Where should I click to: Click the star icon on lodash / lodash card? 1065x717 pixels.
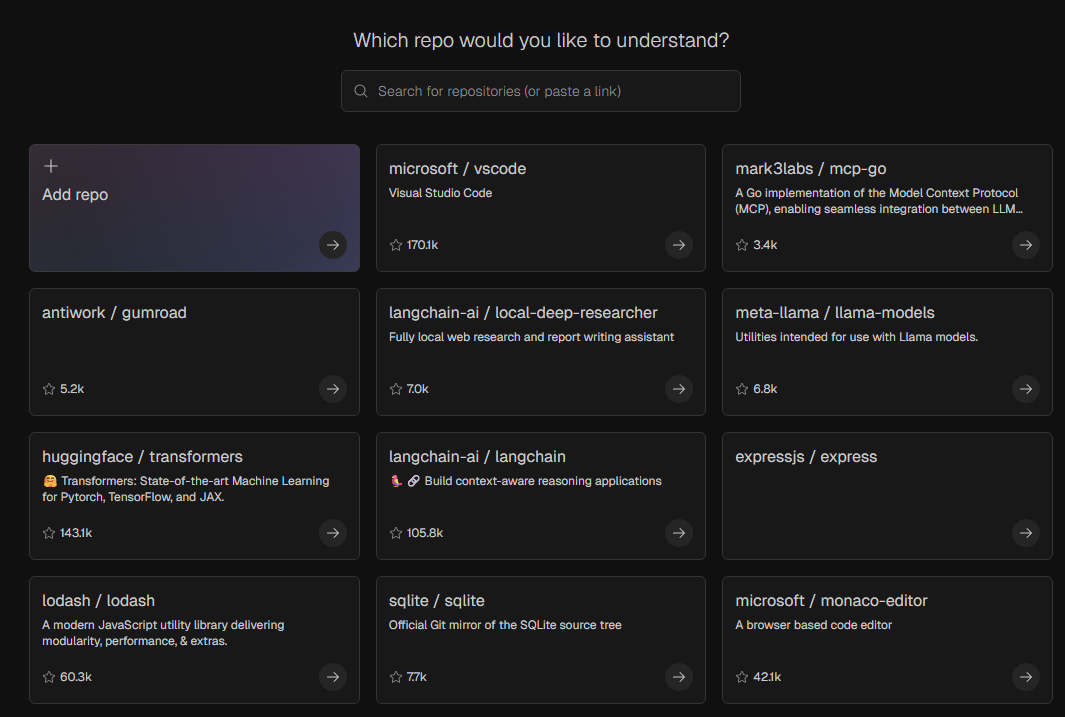tap(49, 677)
